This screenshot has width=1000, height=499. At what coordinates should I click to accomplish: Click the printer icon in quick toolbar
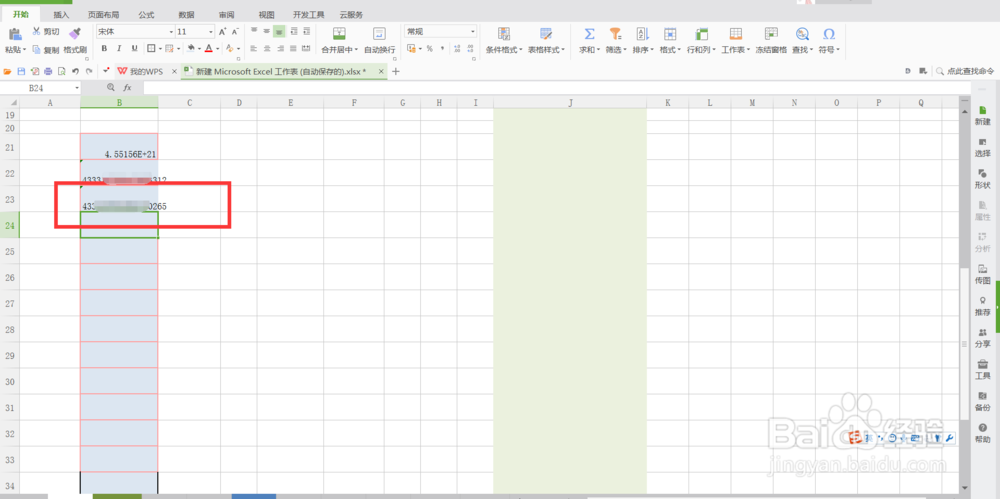click(48, 71)
